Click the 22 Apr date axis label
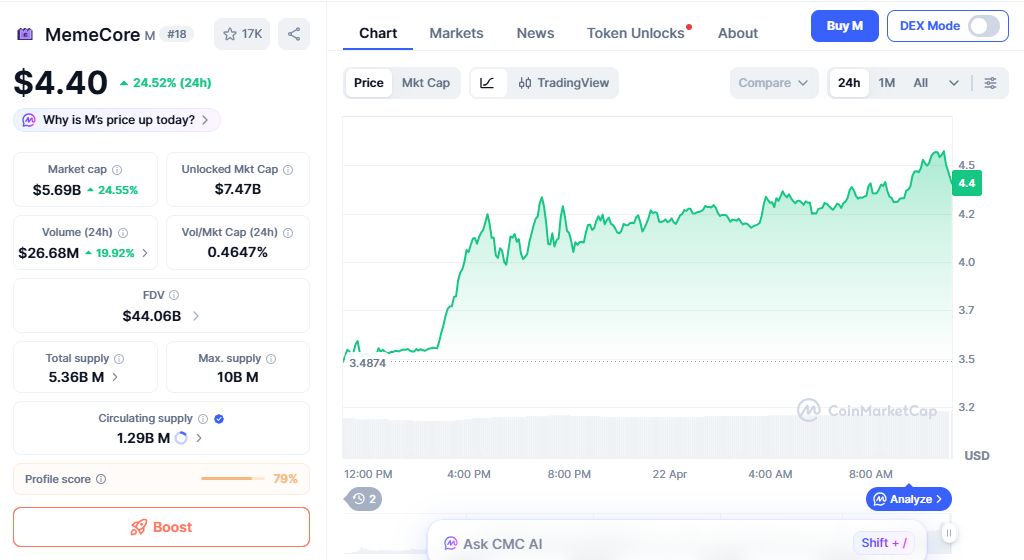 (669, 474)
